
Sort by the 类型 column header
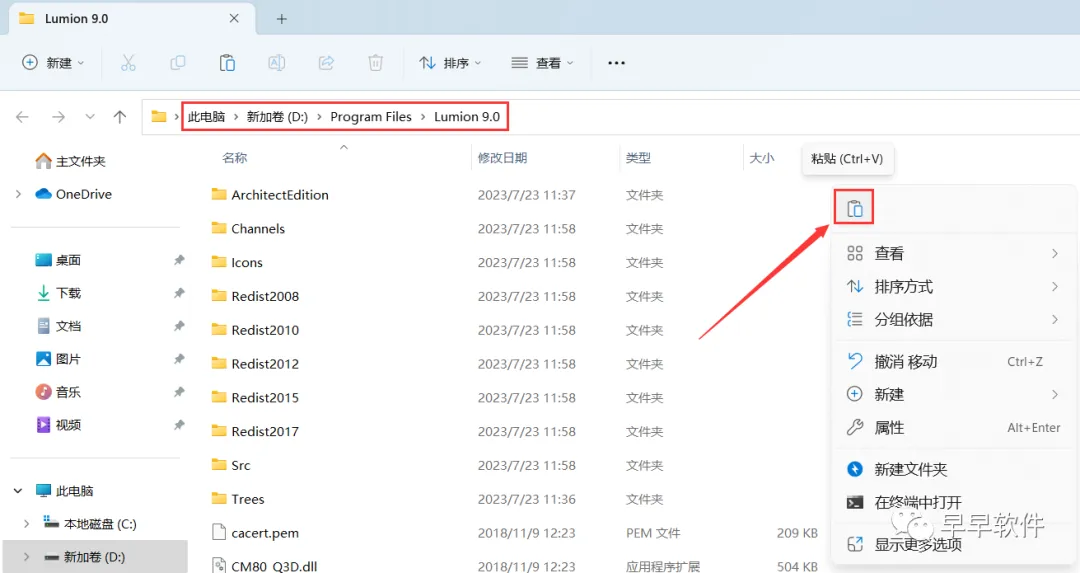pyautogui.click(x=638, y=158)
